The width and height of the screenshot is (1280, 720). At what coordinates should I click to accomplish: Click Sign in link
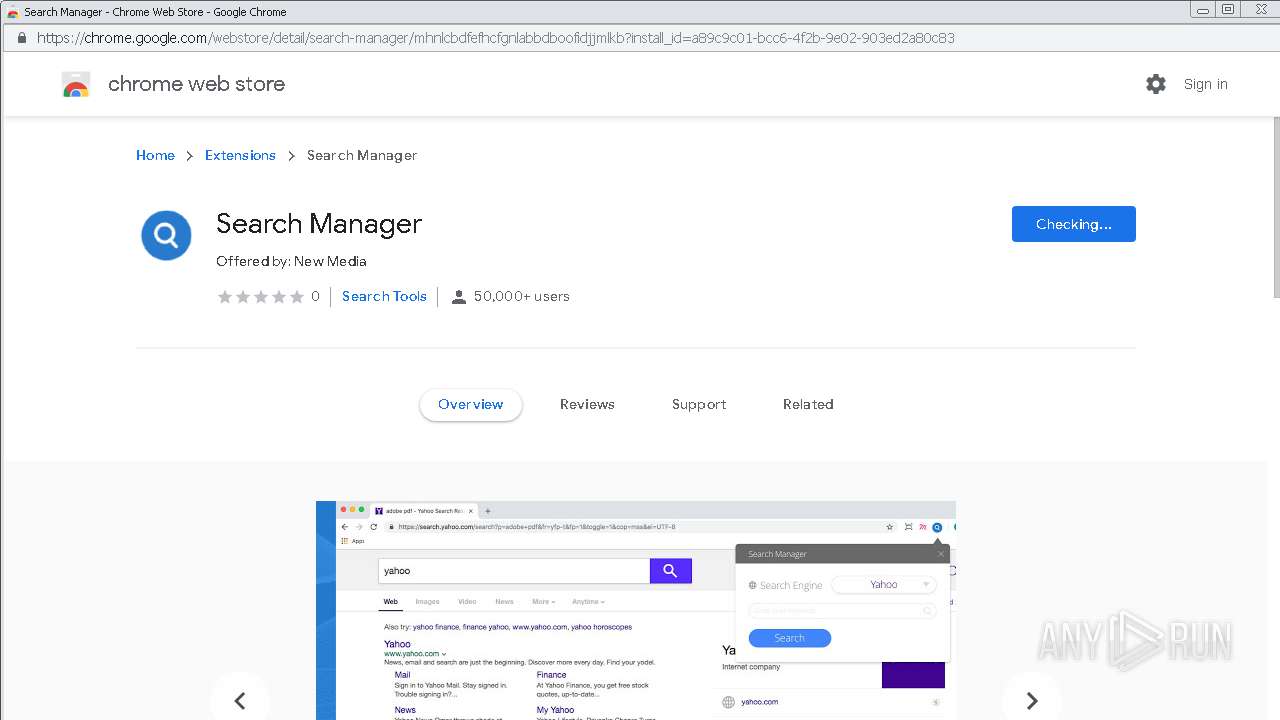[1205, 84]
